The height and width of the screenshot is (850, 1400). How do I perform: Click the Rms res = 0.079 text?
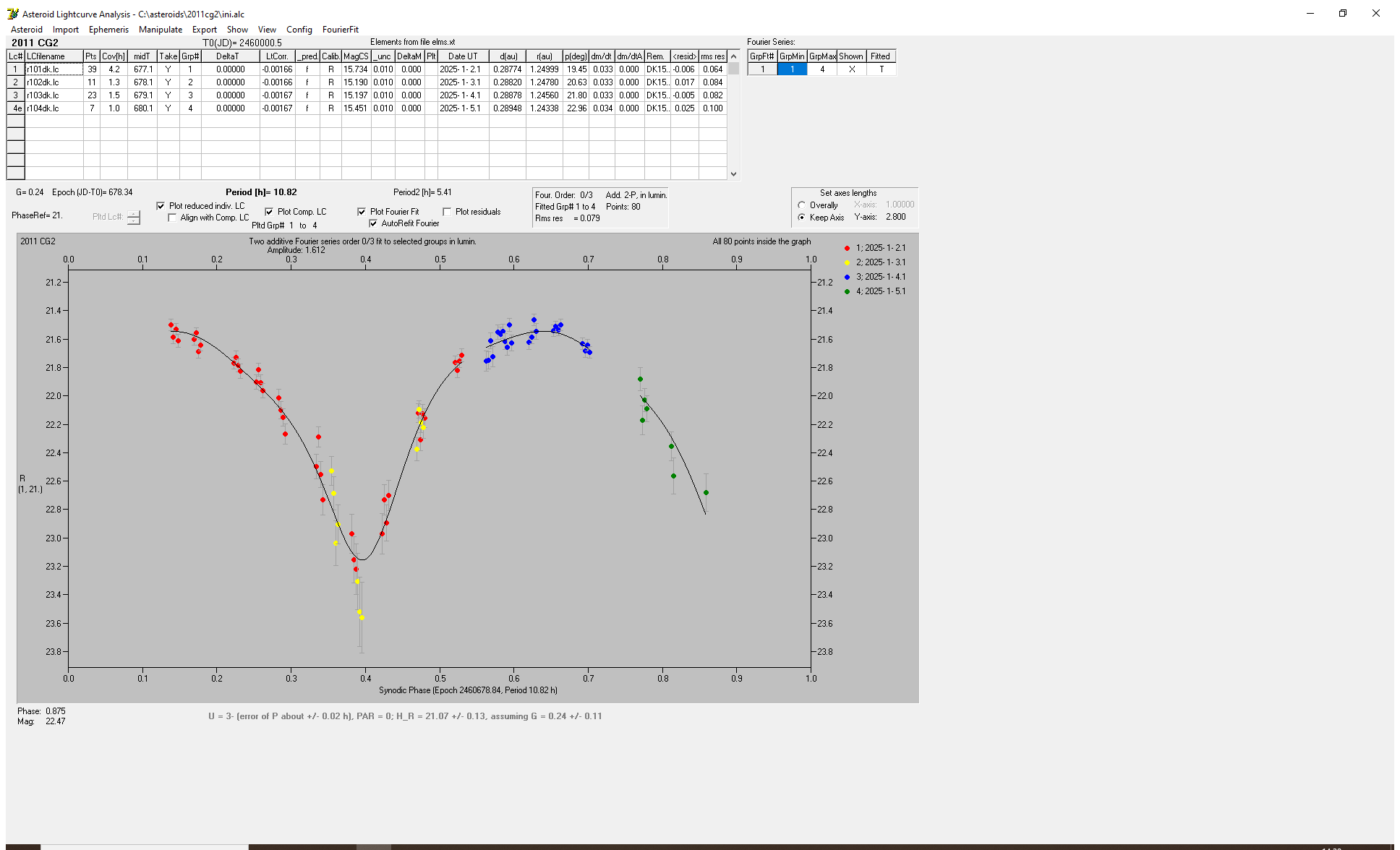pyautogui.click(x=568, y=218)
